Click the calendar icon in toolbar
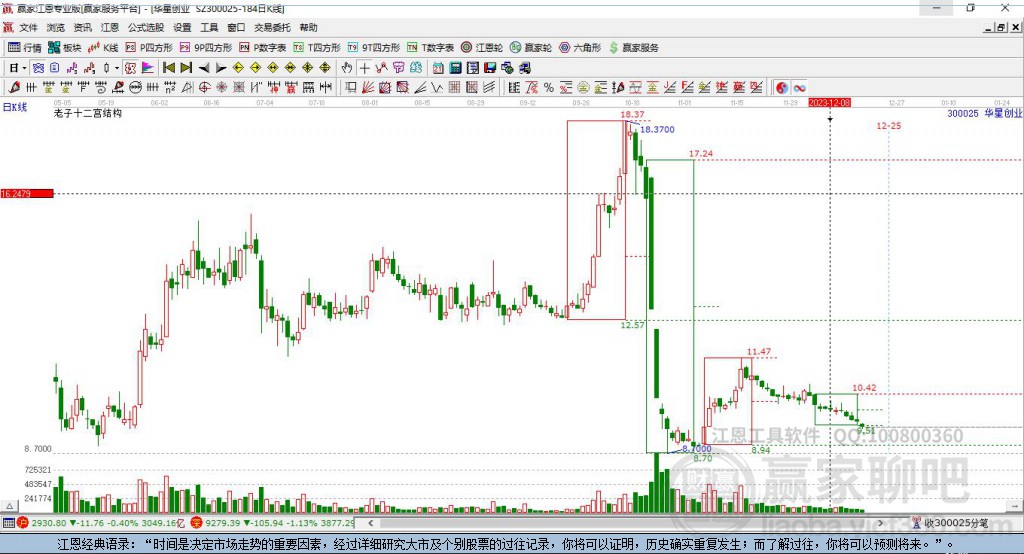This screenshot has height=554, width=1024. point(438,68)
